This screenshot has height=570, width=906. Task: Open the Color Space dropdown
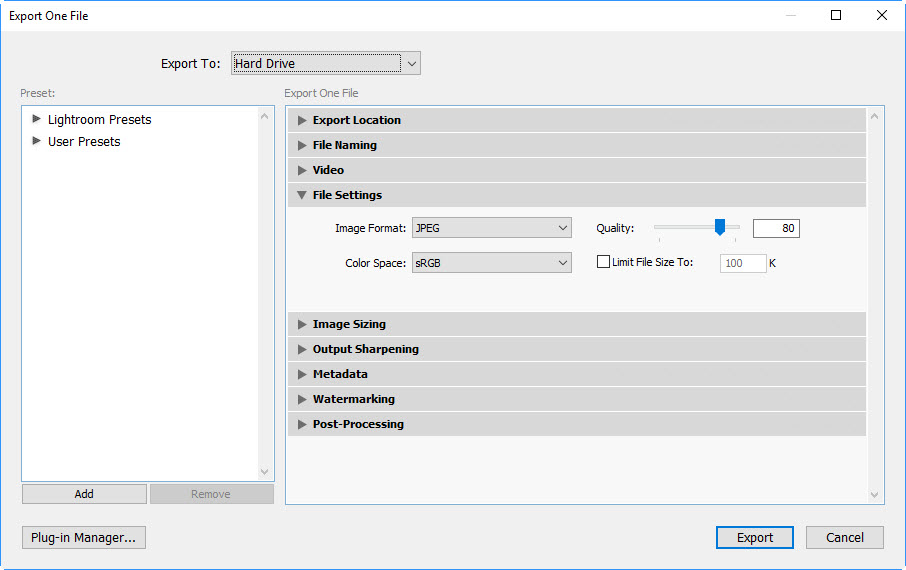492,263
